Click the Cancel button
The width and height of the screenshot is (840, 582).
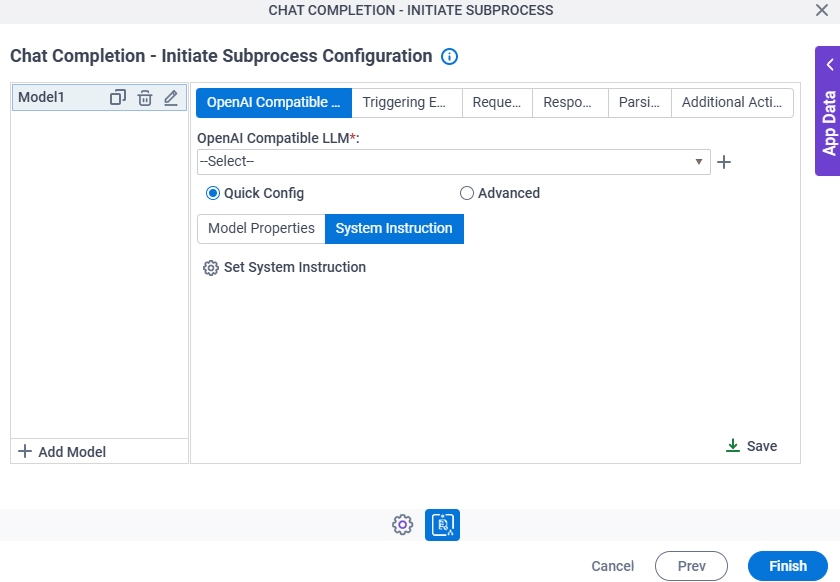(x=612, y=566)
